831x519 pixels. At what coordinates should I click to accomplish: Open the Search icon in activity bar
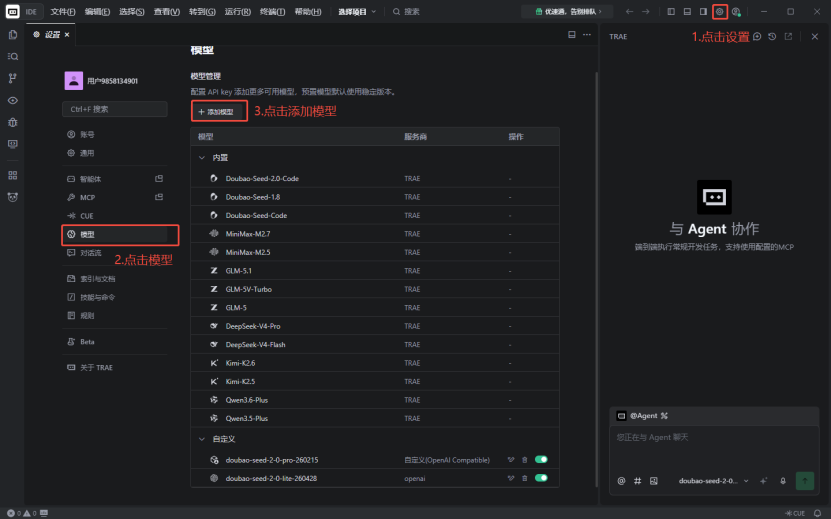13,57
